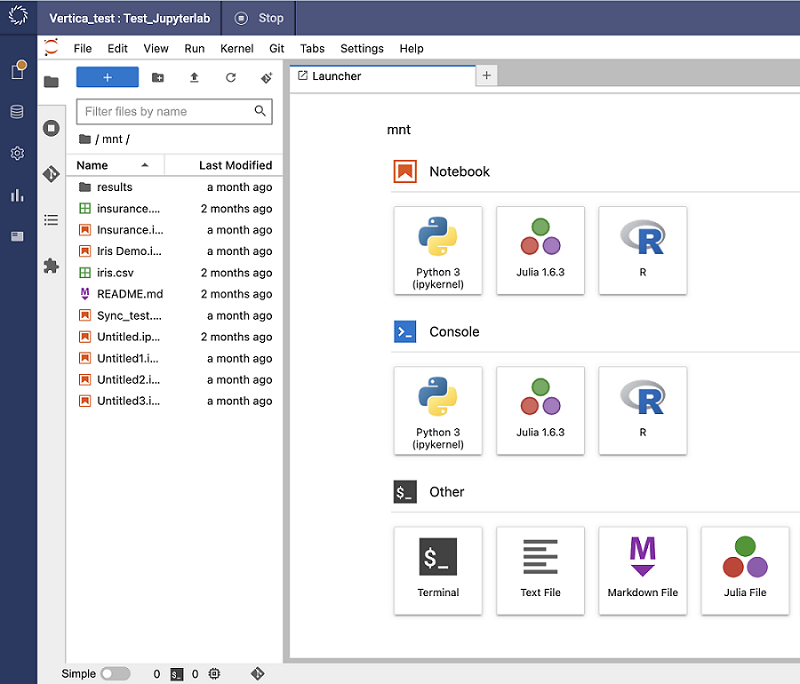Click the Upload Files icon
800x684 pixels.
194,78
